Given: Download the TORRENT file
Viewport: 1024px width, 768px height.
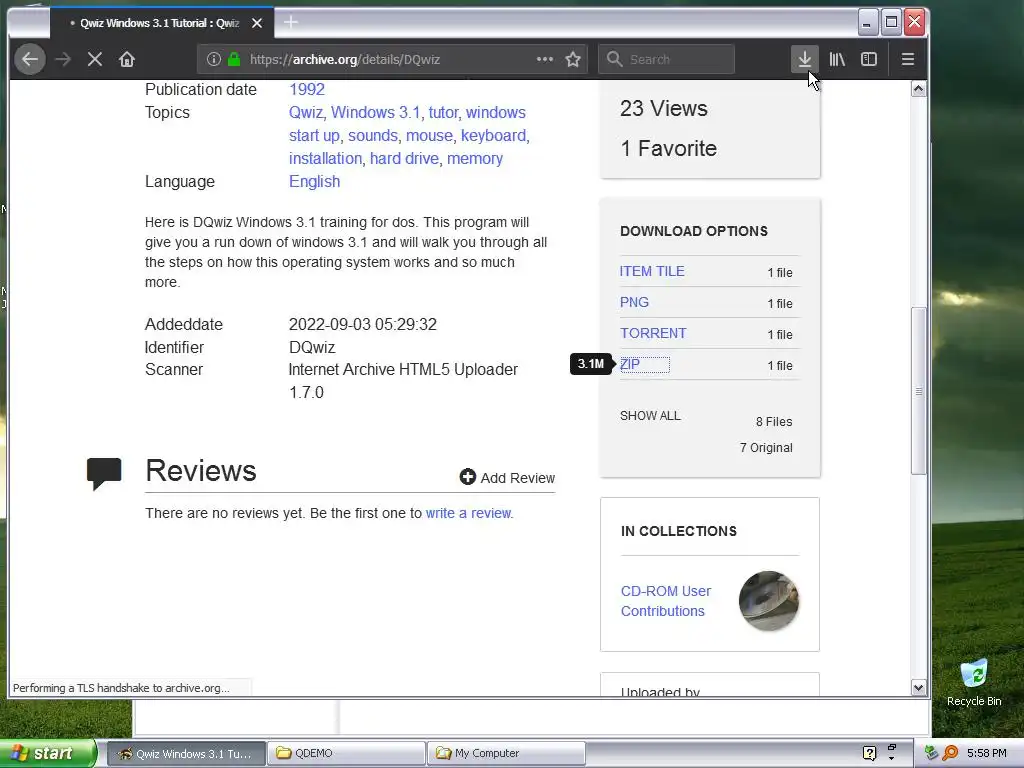Looking at the screenshot, I should click(x=653, y=333).
